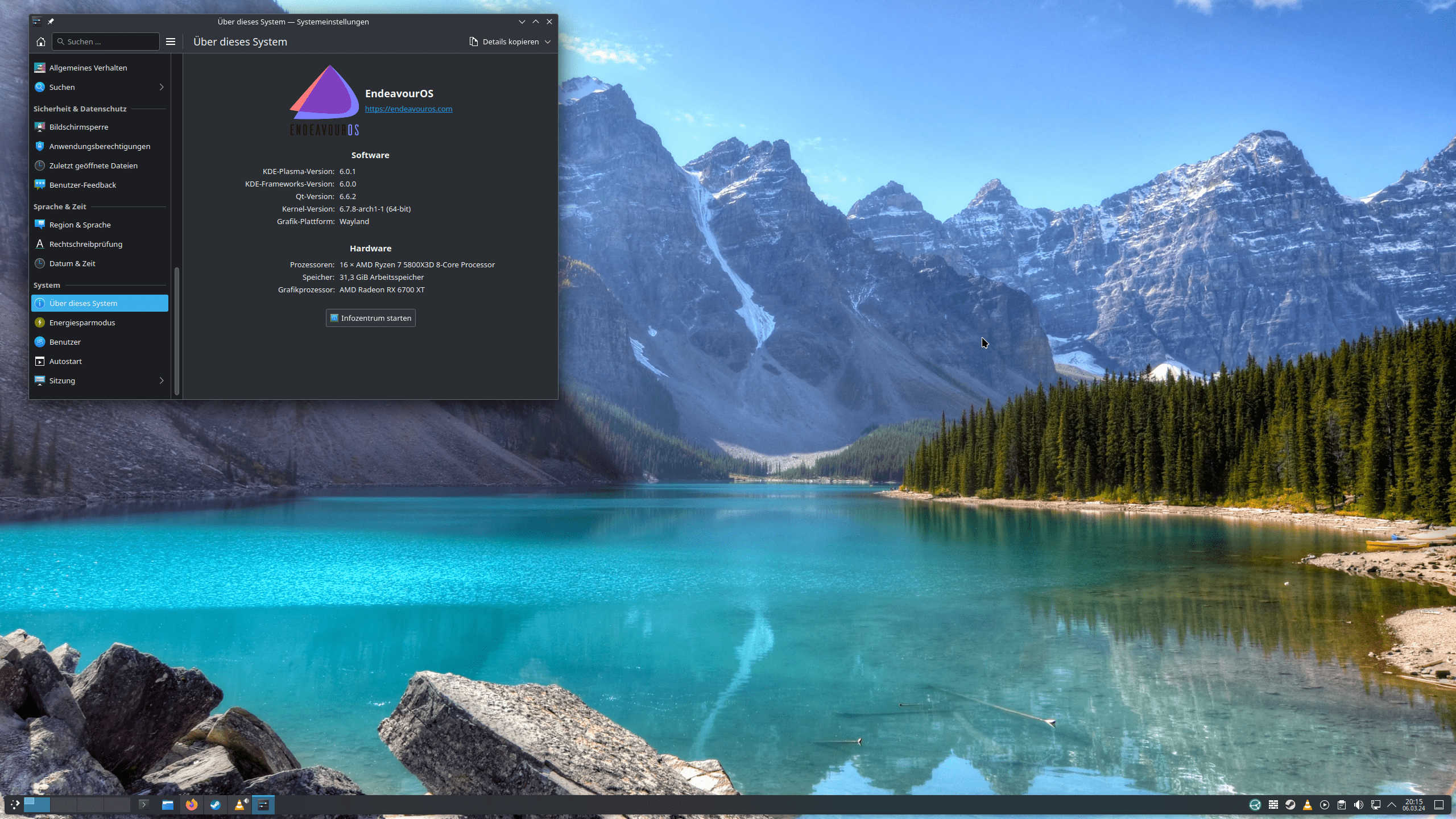This screenshot has height=819, width=1456.
Task: Expand the Suchen sidebar category
Action: [x=100, y=87]
